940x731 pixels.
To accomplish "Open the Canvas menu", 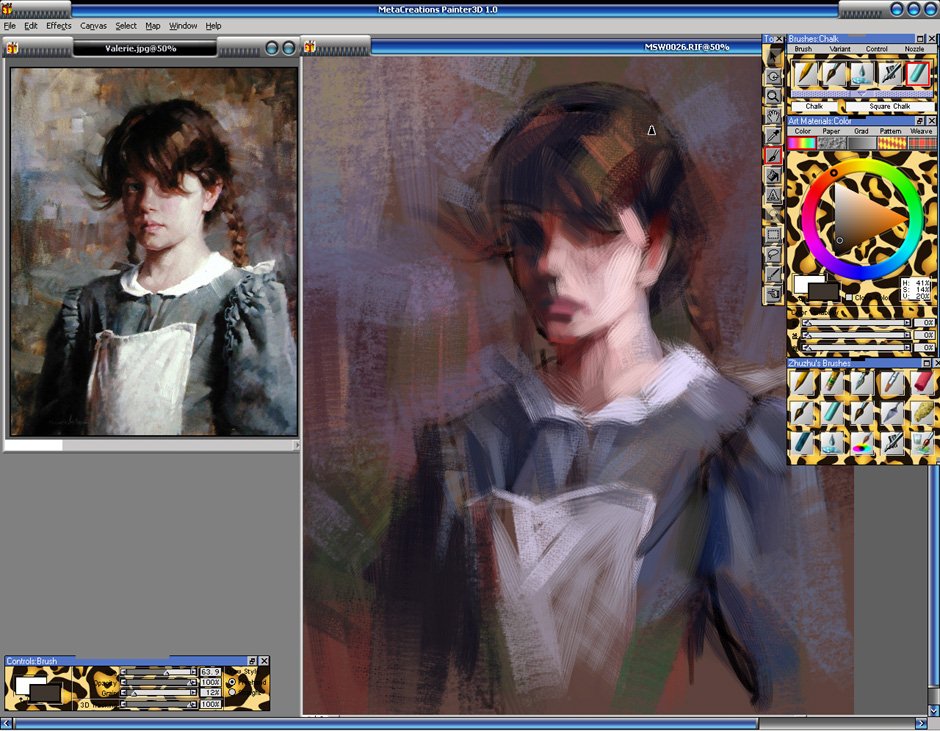I will 94,26.
